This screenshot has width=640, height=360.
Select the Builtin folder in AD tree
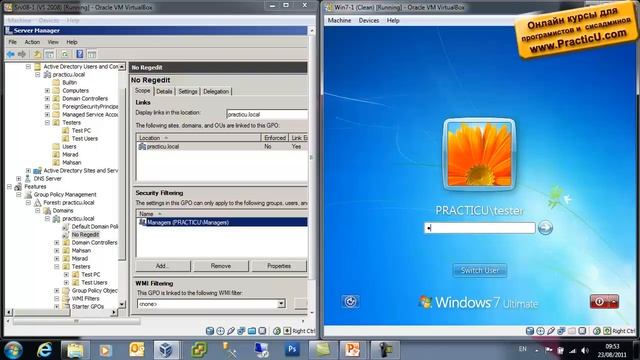[69, 82]
